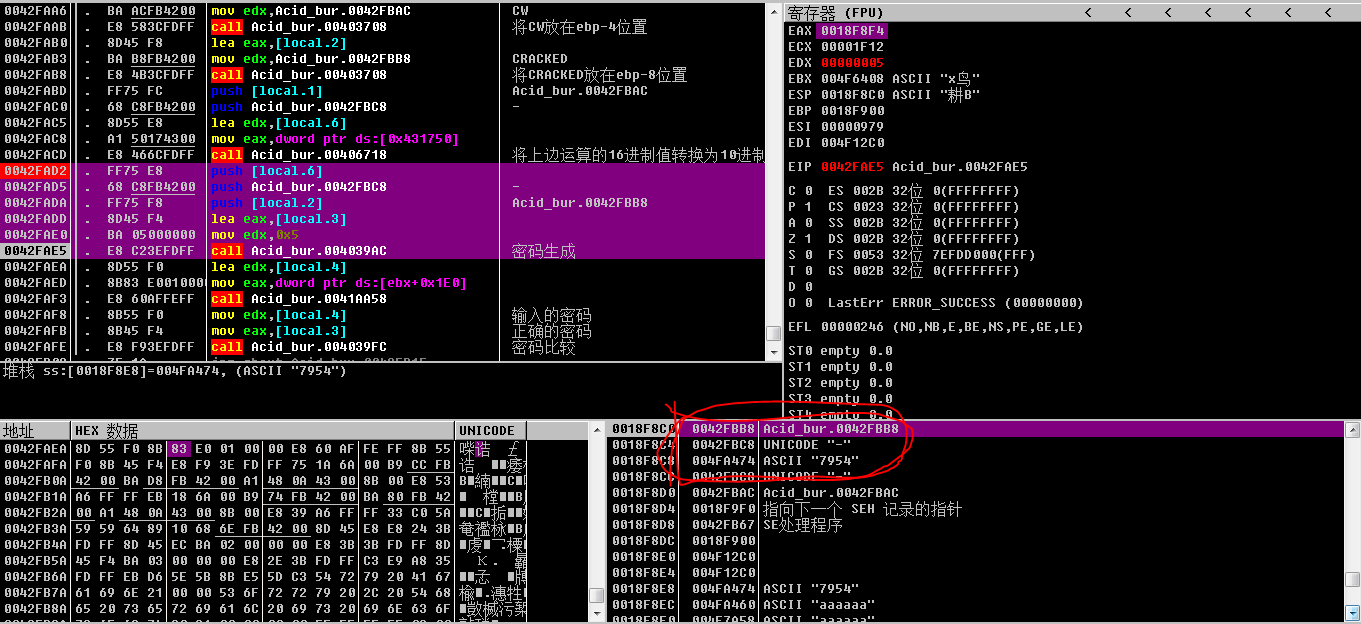Click the HEX 数据 column header in dump
Screen dimensions: 1361x624
(263, 430)
